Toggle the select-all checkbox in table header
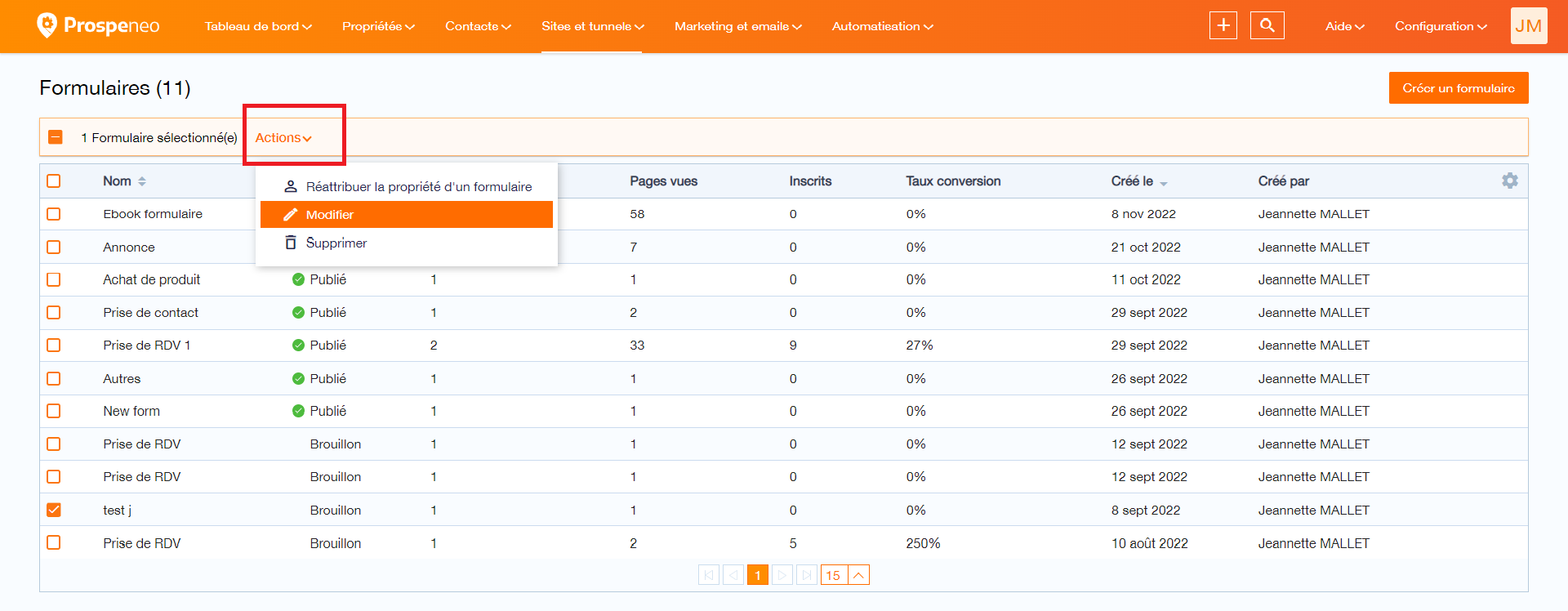 click(54, 181)
